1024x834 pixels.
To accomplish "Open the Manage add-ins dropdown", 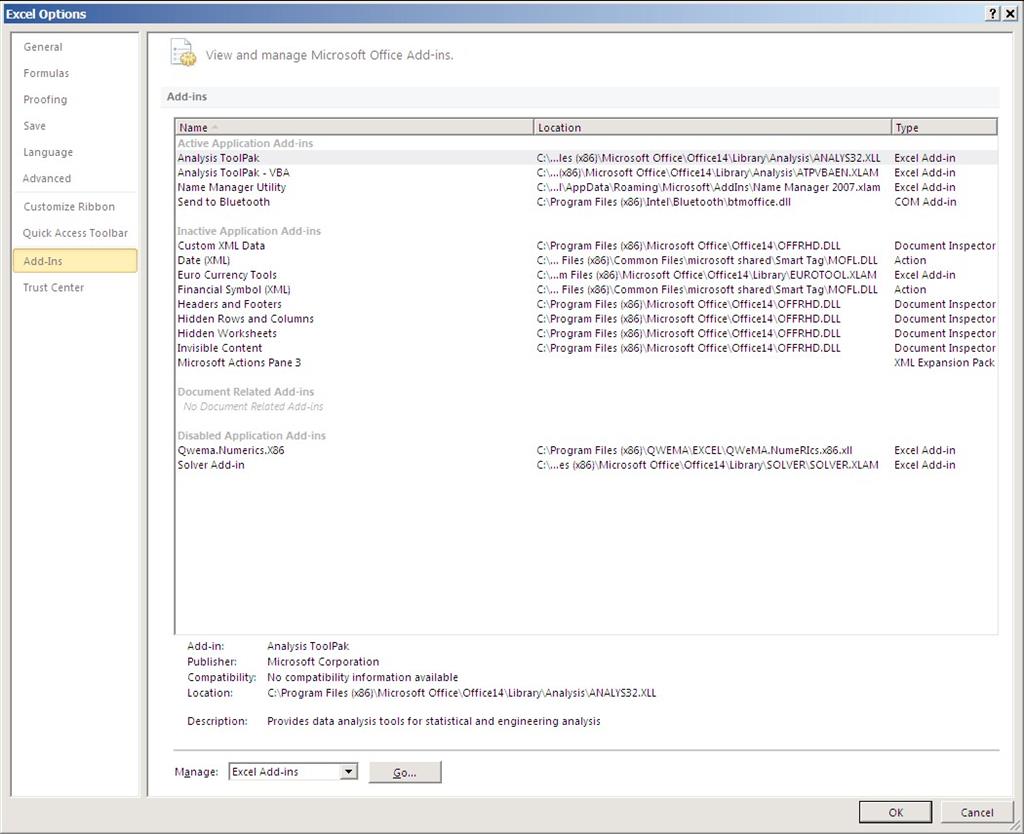I will 349,772.
